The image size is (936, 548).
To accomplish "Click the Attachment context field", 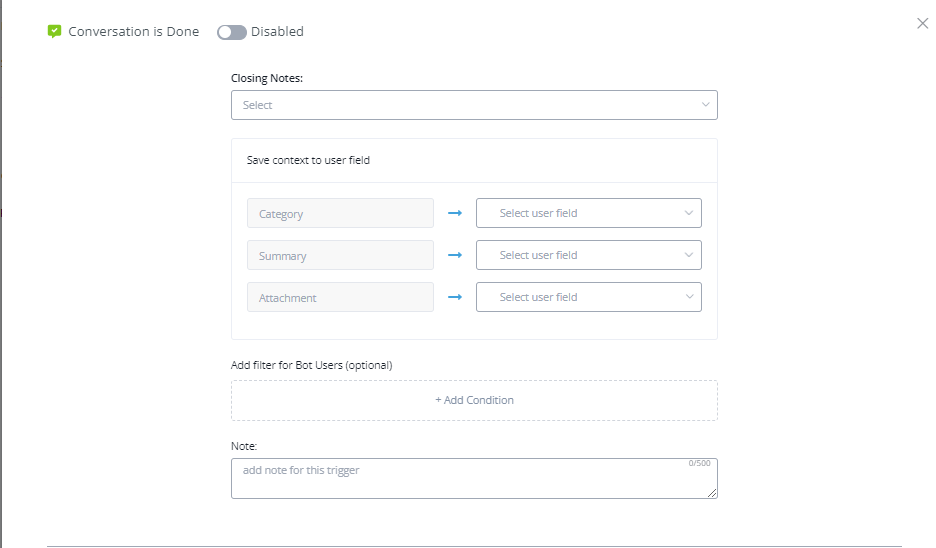I will tap(340, 297).
